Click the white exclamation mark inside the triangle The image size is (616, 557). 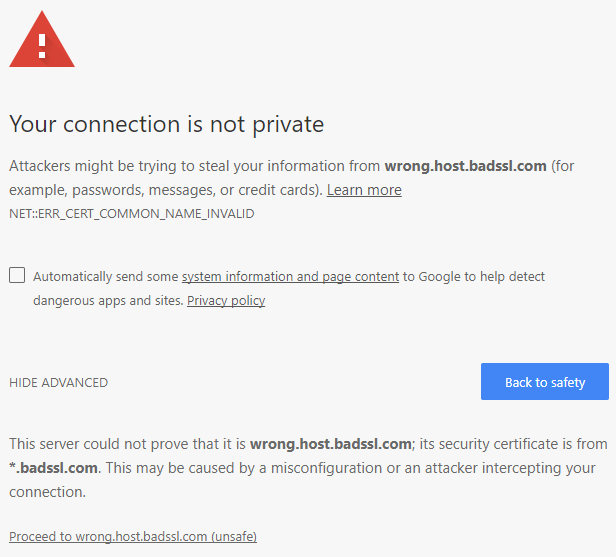(42, 46)
